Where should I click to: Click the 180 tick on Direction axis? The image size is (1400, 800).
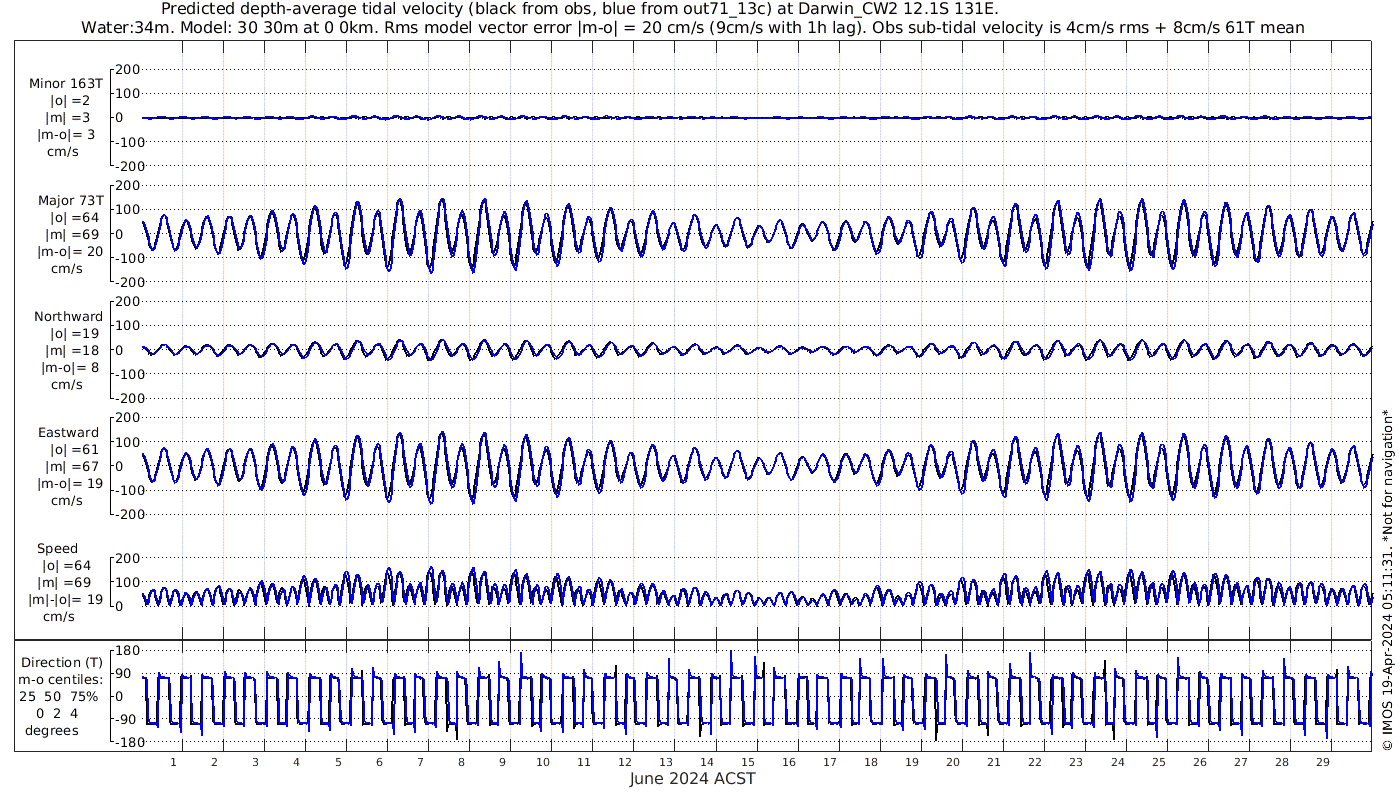tap(125, 650)
